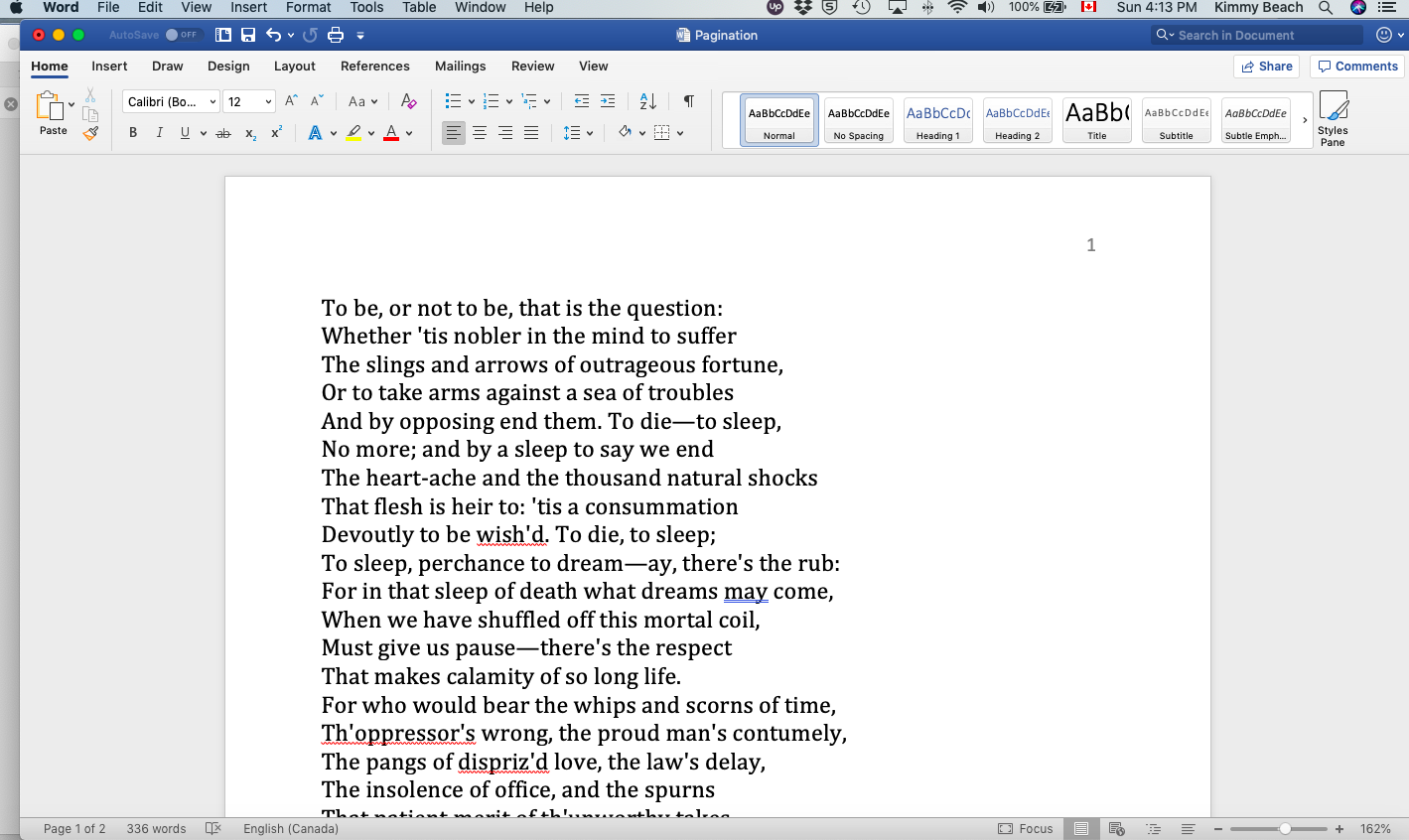Toggle Print Layout view button
The height and width of the screenshot is (840, 1409).
[x=1081, y=828]
